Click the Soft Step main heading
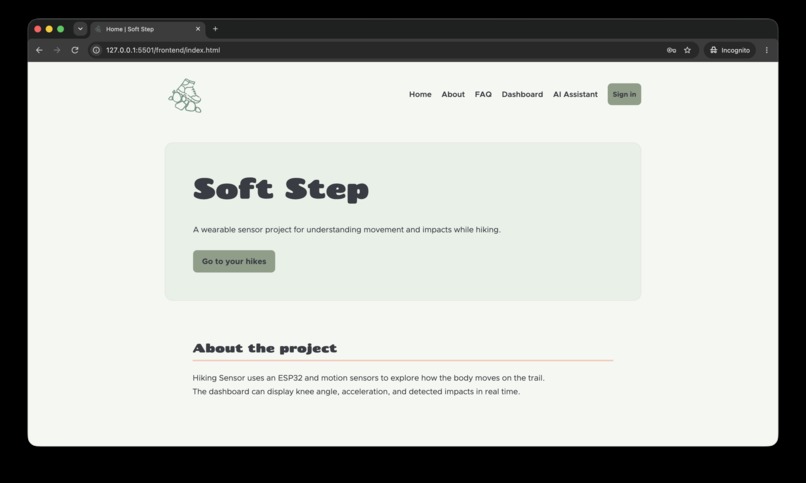Viewport: 806px width, 483px height. [x=281, y=189]
